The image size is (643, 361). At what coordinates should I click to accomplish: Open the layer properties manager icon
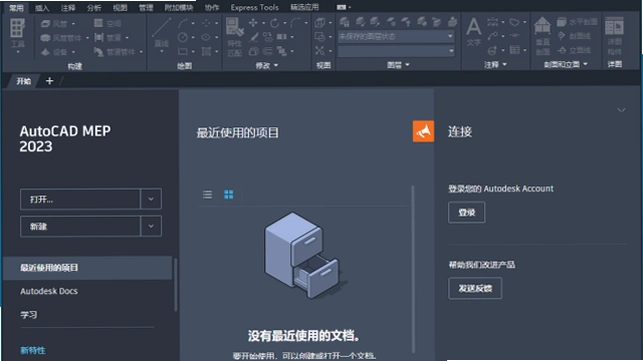(344, 22)
